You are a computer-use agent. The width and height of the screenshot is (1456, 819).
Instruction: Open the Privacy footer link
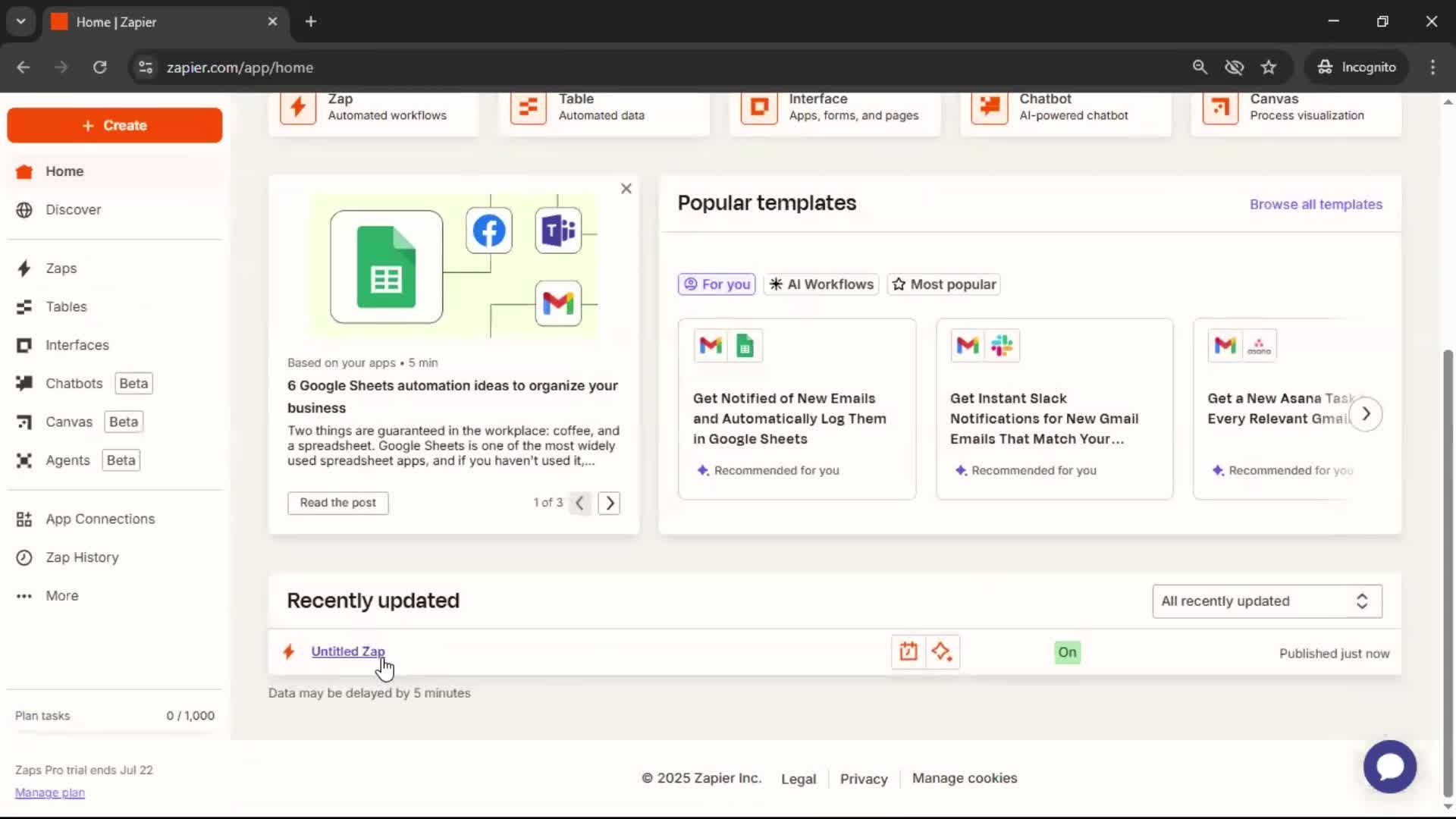[x=864, y=779]
